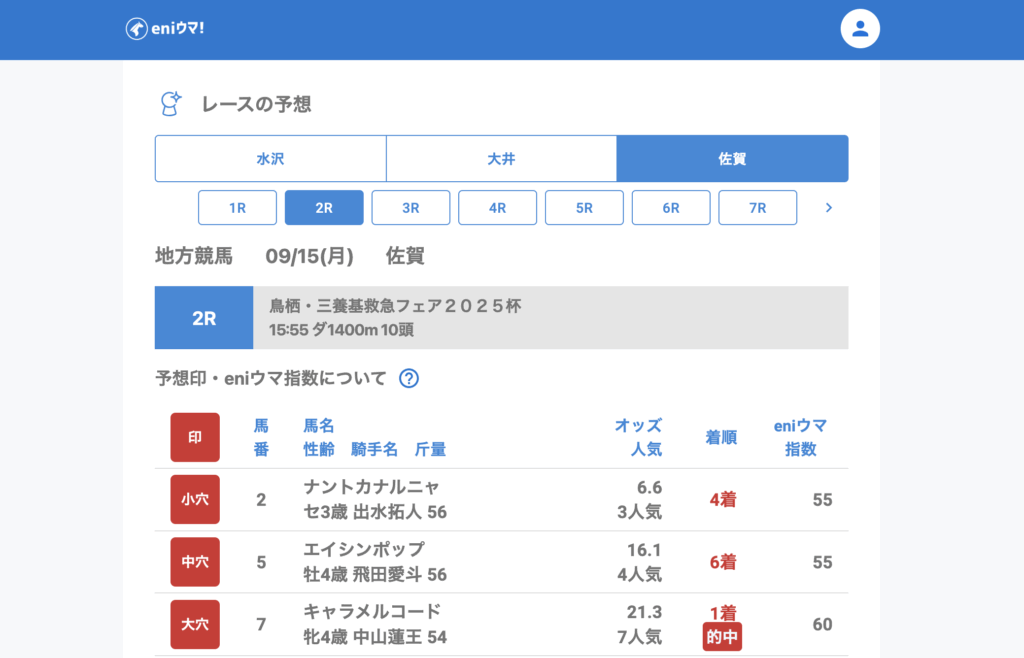Viewport: 1024px width, 658px height.
Task: Click the 中穴 prediction mark badge
Action: coord(195,561)
